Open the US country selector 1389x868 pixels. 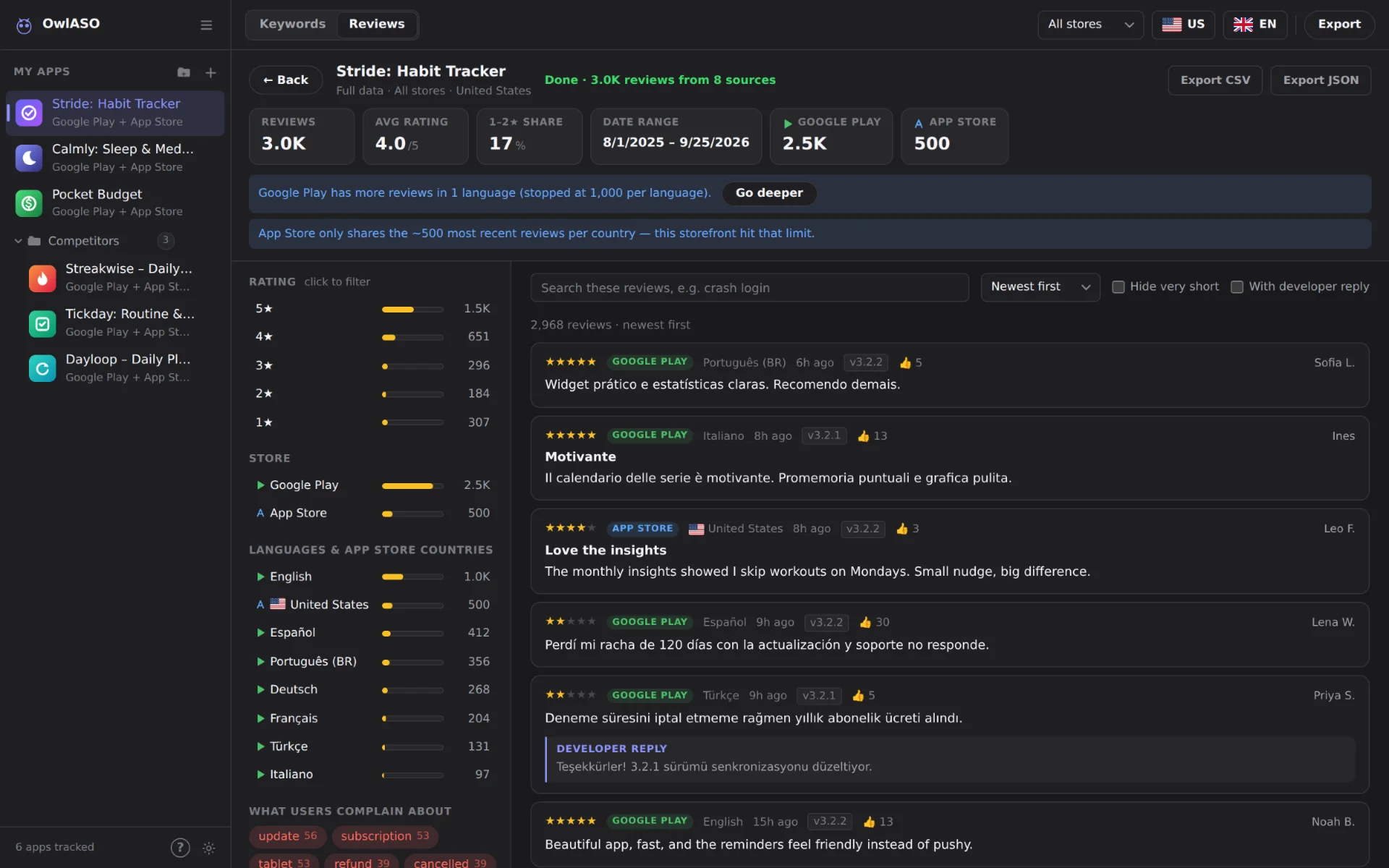point(1183,25)
